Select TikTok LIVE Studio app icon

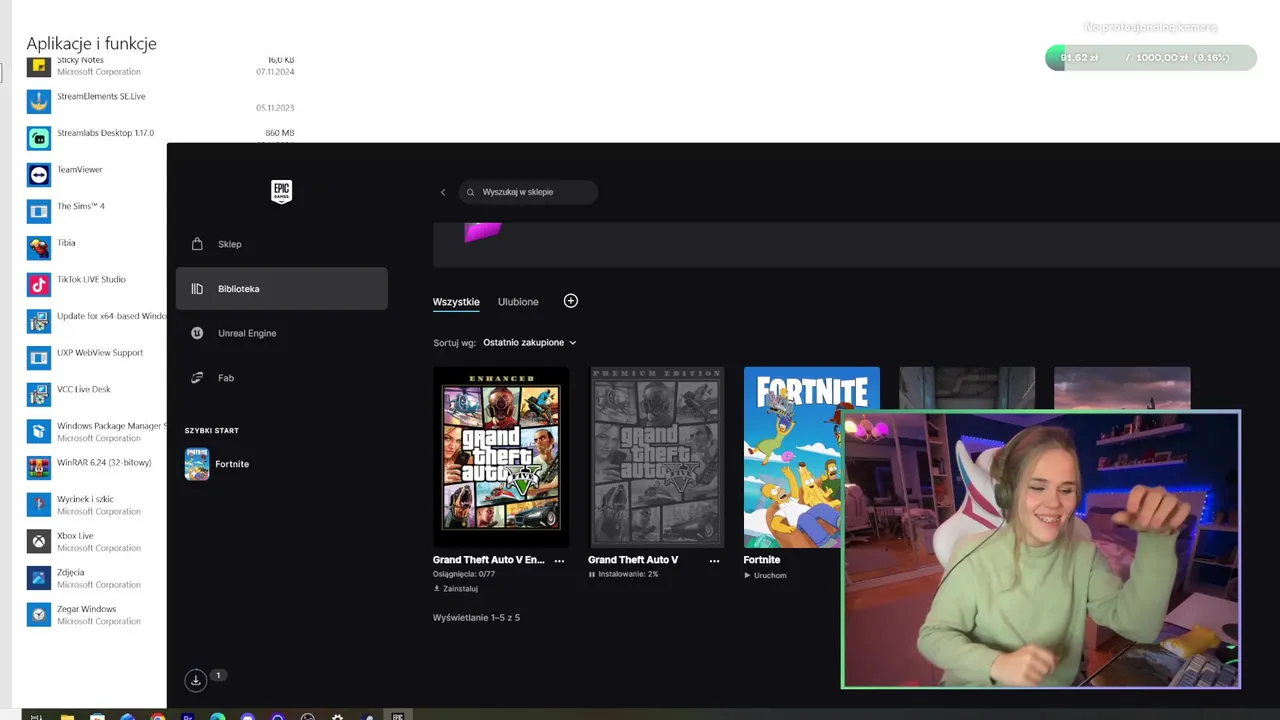38,285
